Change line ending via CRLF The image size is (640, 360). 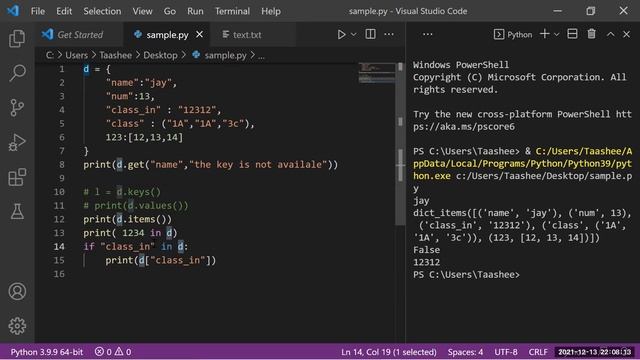point(538,352)
